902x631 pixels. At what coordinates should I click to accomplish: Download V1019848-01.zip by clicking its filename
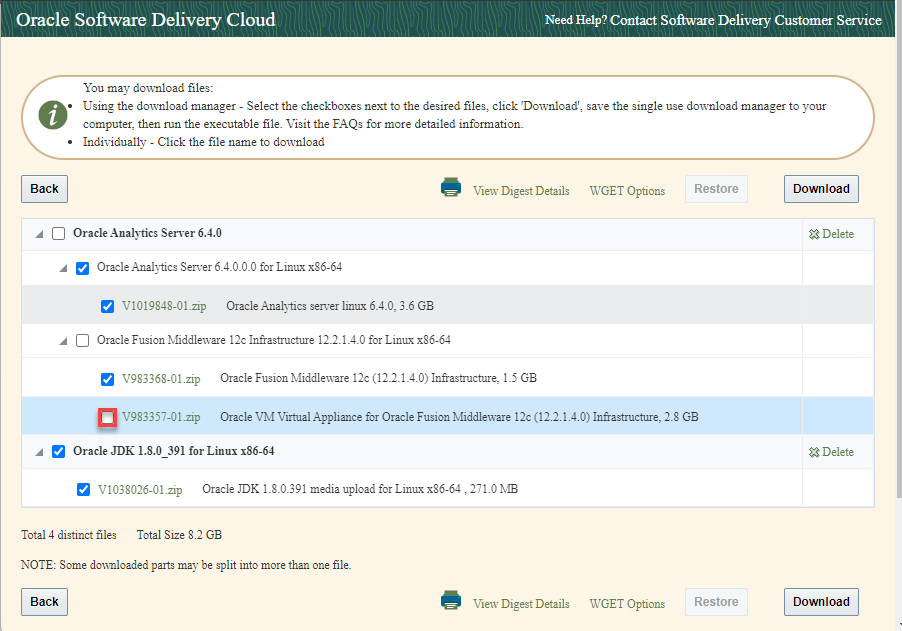coord(162,306)
